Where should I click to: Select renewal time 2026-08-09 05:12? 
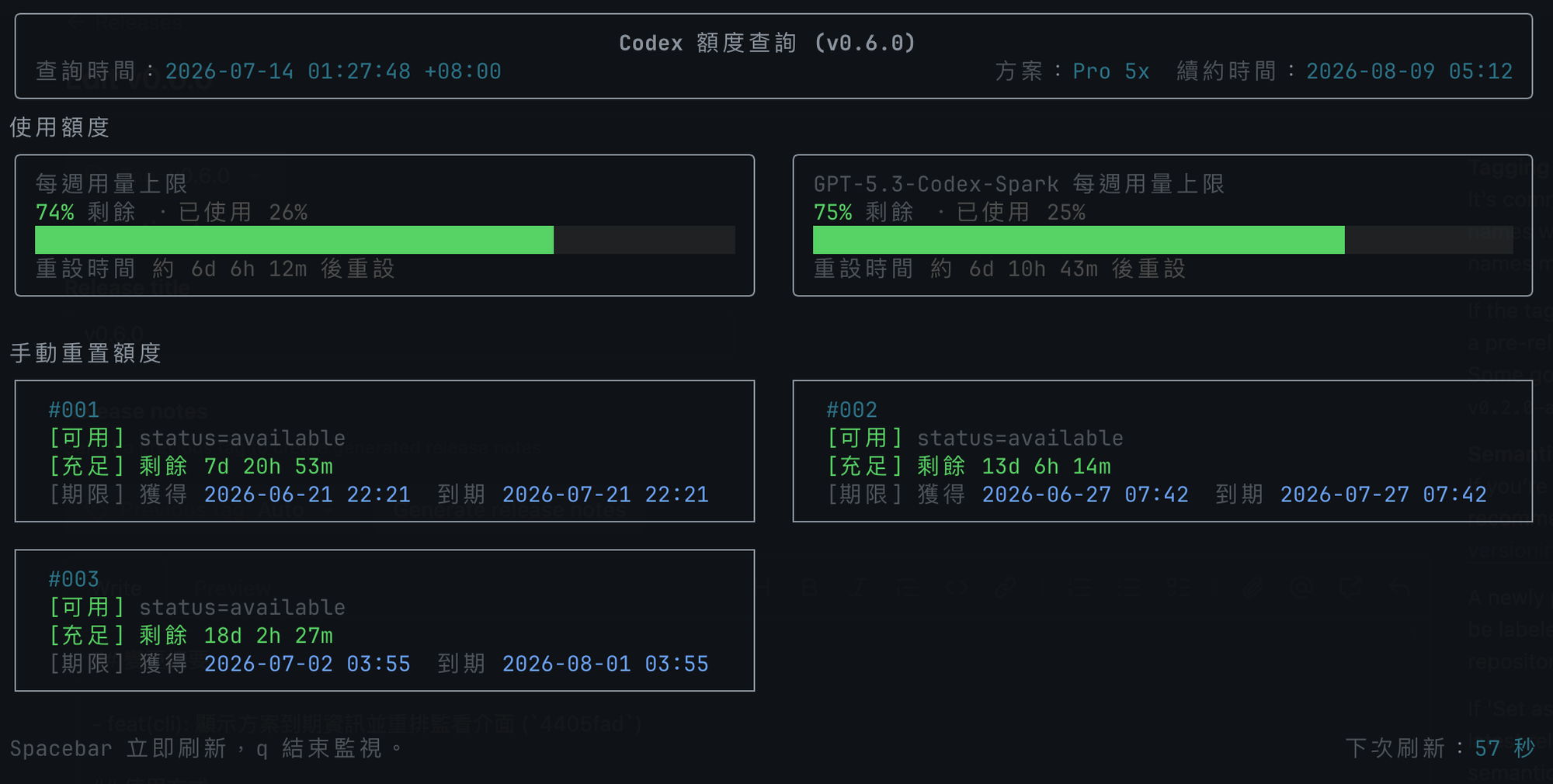coord(1409,71)
